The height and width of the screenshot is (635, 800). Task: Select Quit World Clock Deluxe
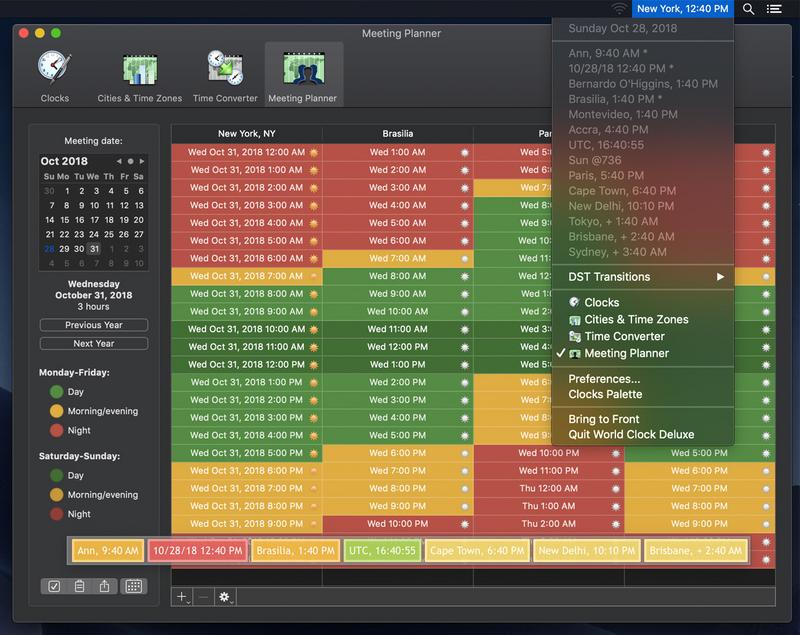pos(643,435)
